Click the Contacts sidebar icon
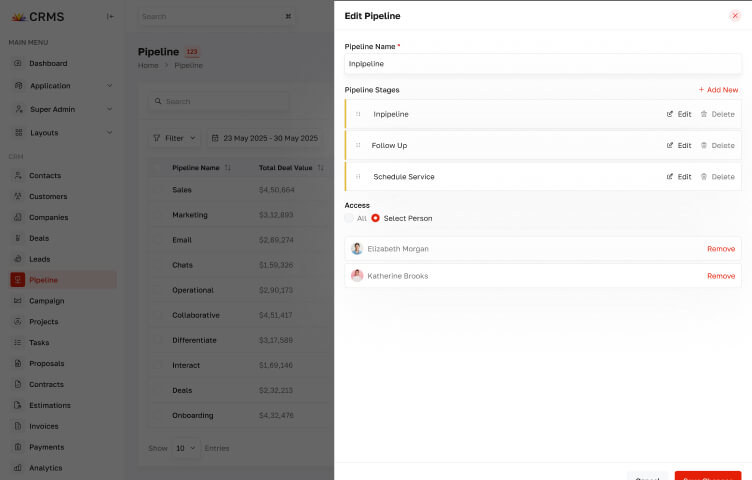752x480 pixels. coord(18,176)
